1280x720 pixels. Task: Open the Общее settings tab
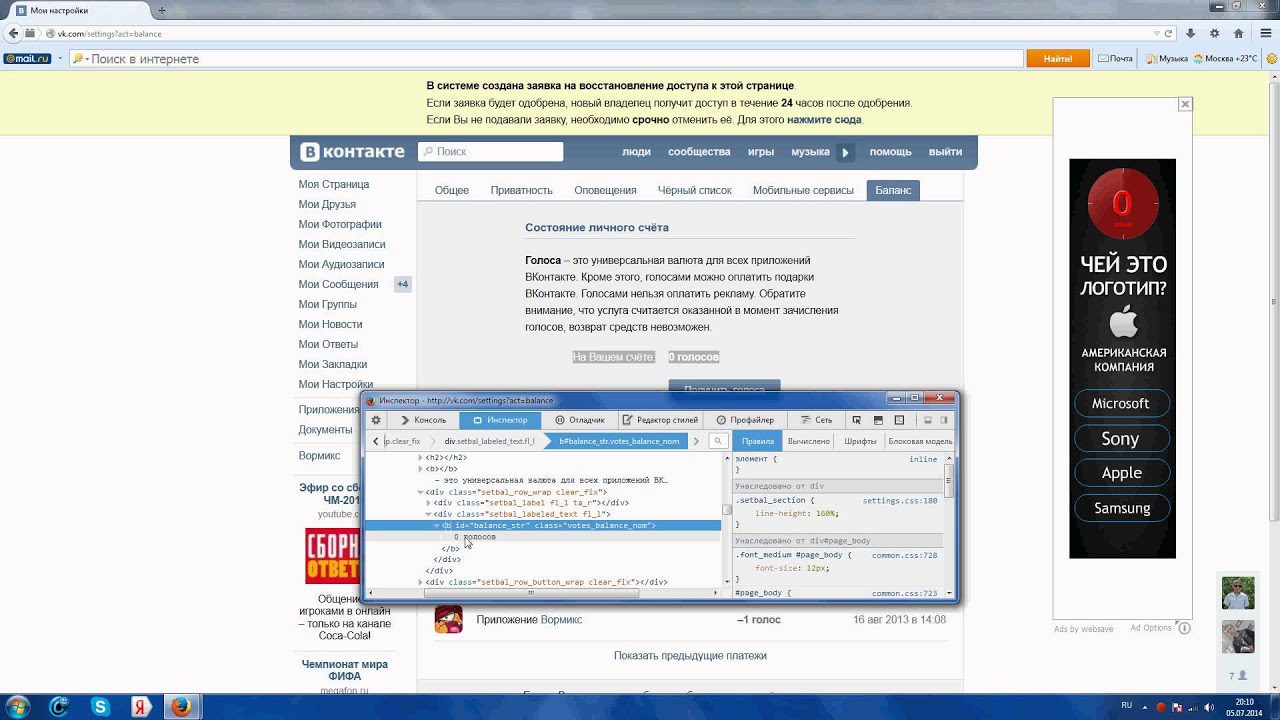(451, 190)
